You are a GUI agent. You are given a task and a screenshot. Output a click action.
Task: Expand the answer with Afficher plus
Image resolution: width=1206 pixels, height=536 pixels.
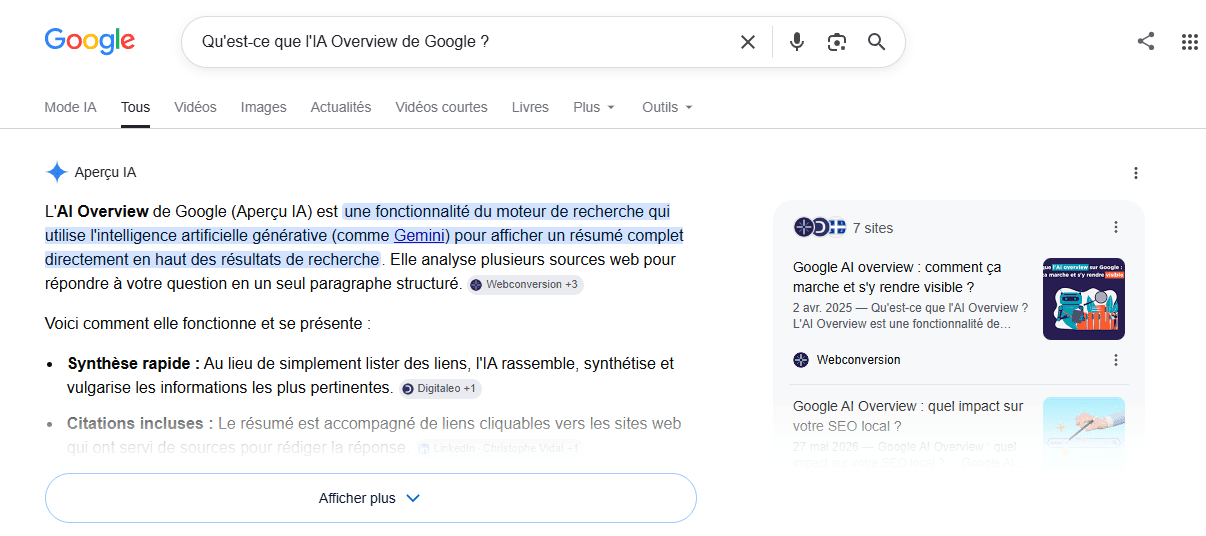(x=370, y=498)
